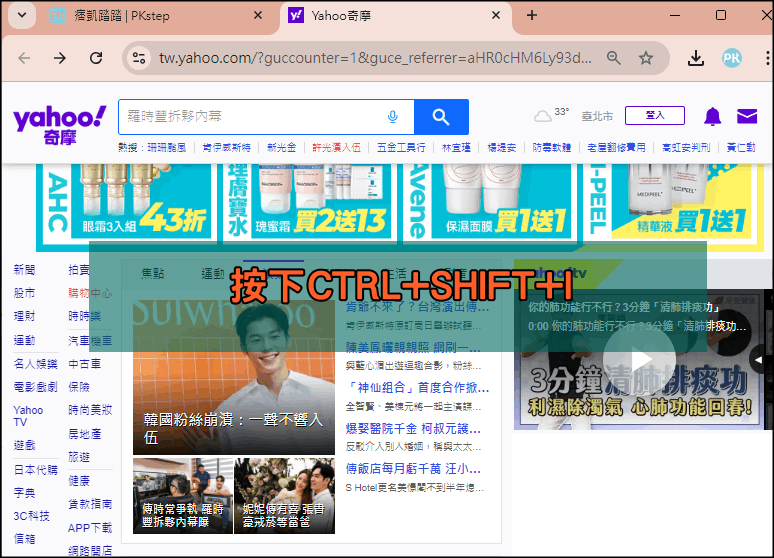The height and width of the screenshot is (558, 774).
Task: Click trending term 肯伊威斯特
Action: tap(227, 147)
